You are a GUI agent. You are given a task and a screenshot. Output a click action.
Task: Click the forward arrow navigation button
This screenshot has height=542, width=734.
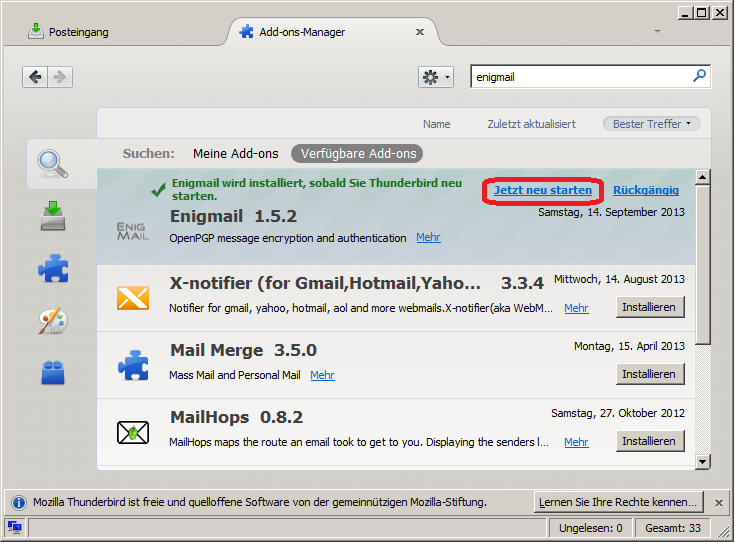60,77
